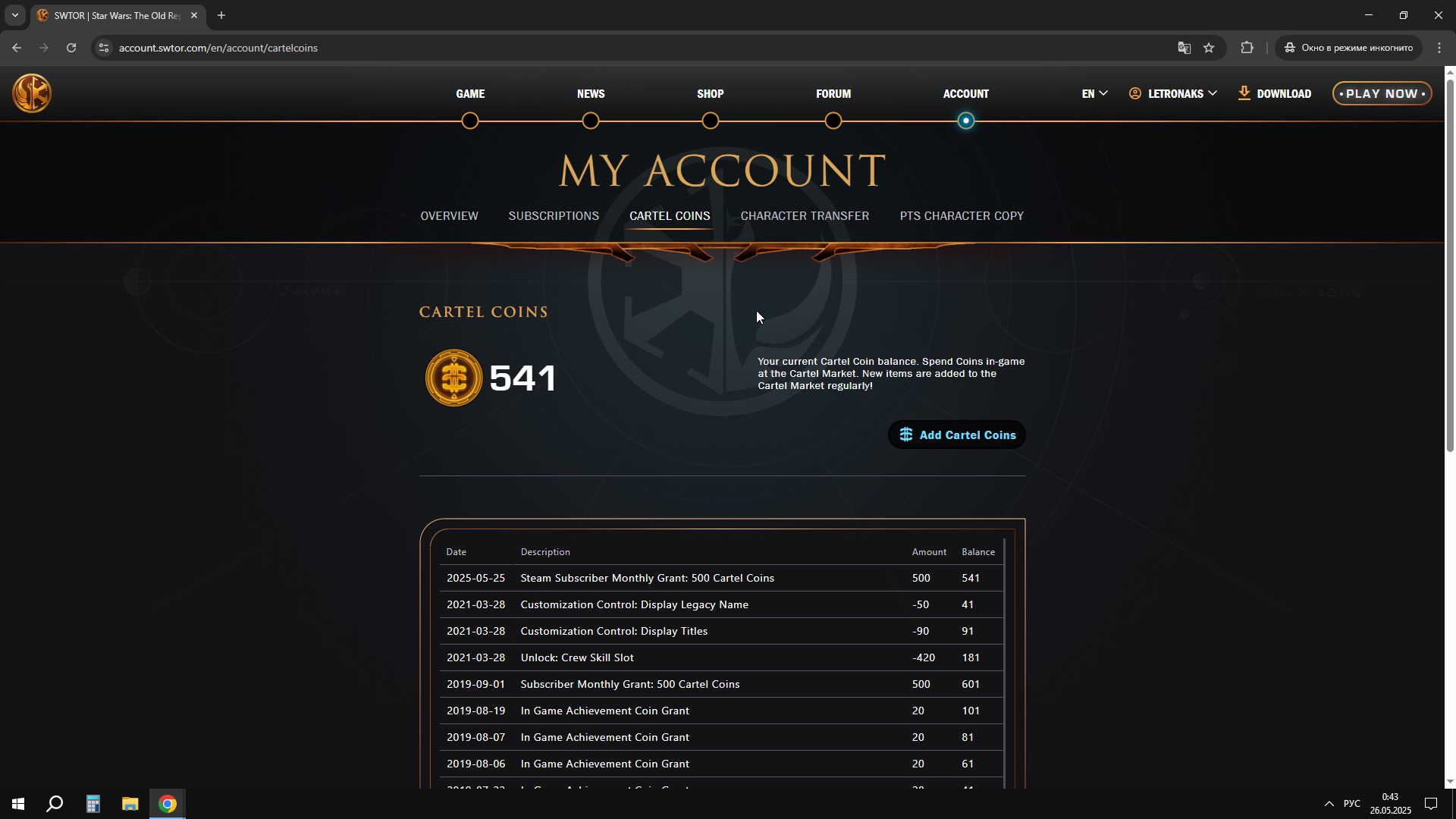1456x819 pixels.
Task: Click the 2019-08-19 date cell
Action: click(475, 711)
